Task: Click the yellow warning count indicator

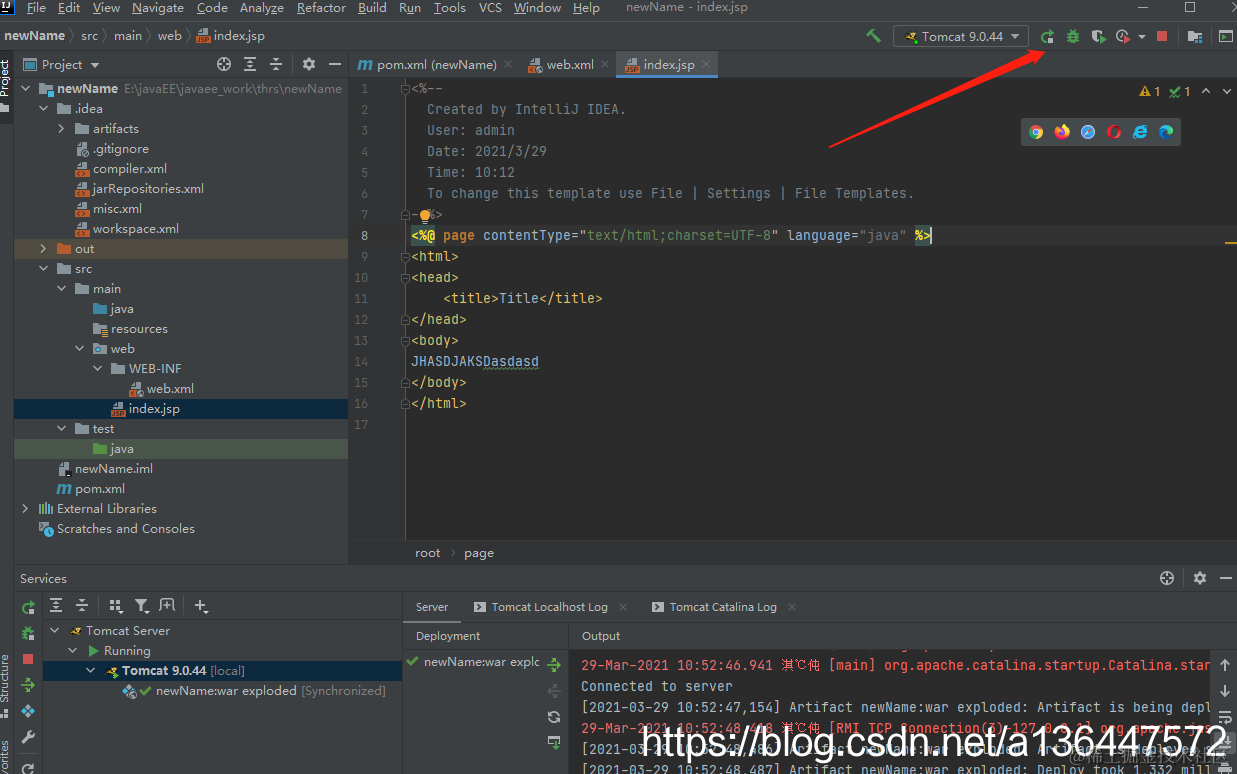Action: coord(1150,91)
